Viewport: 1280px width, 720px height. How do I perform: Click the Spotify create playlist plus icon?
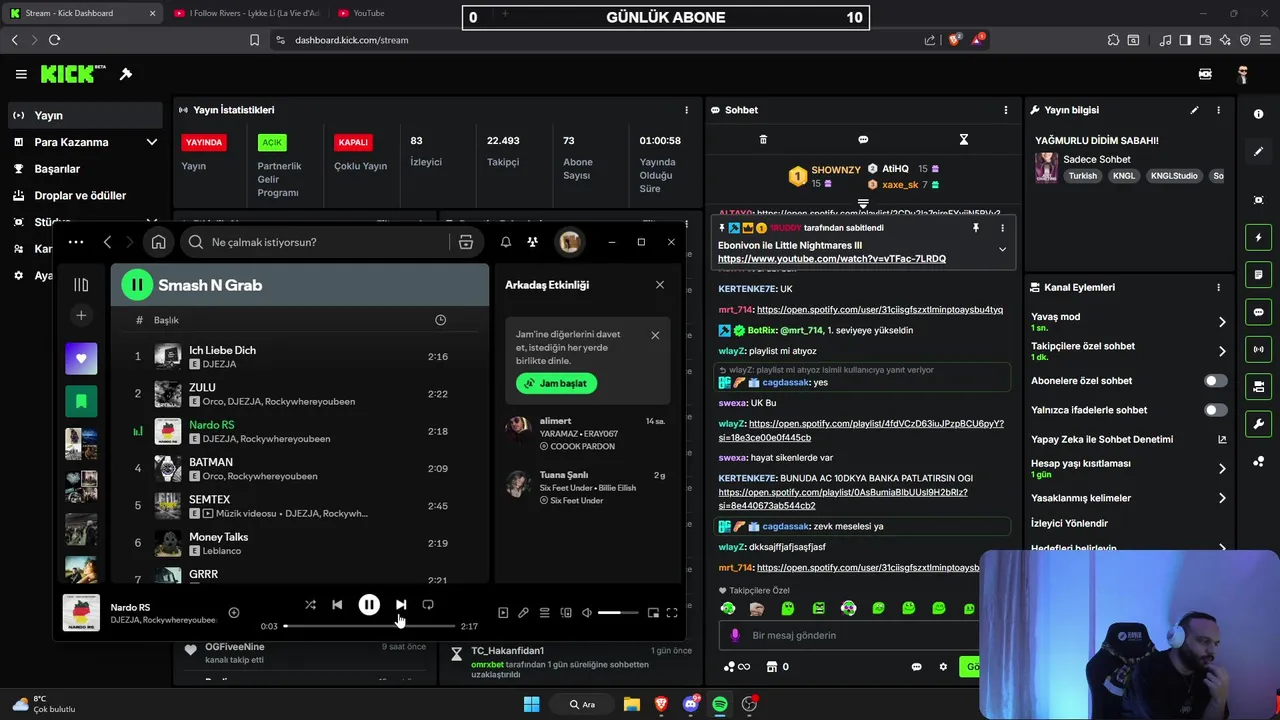(x=81, y=316)
